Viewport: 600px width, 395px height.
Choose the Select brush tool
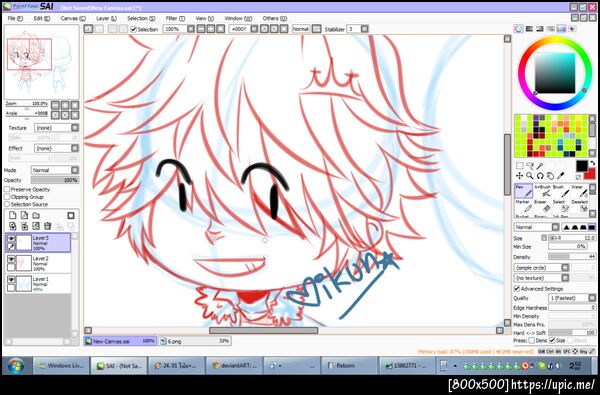coord(560,206)
